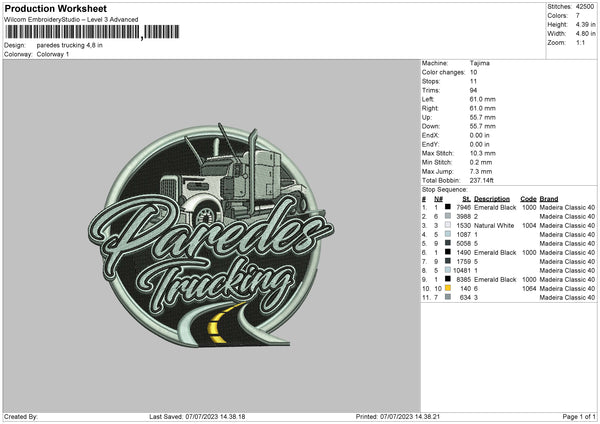Viewport: 600px width, 424px height.
Task: Click the St. column header
Action: point(466,199)
